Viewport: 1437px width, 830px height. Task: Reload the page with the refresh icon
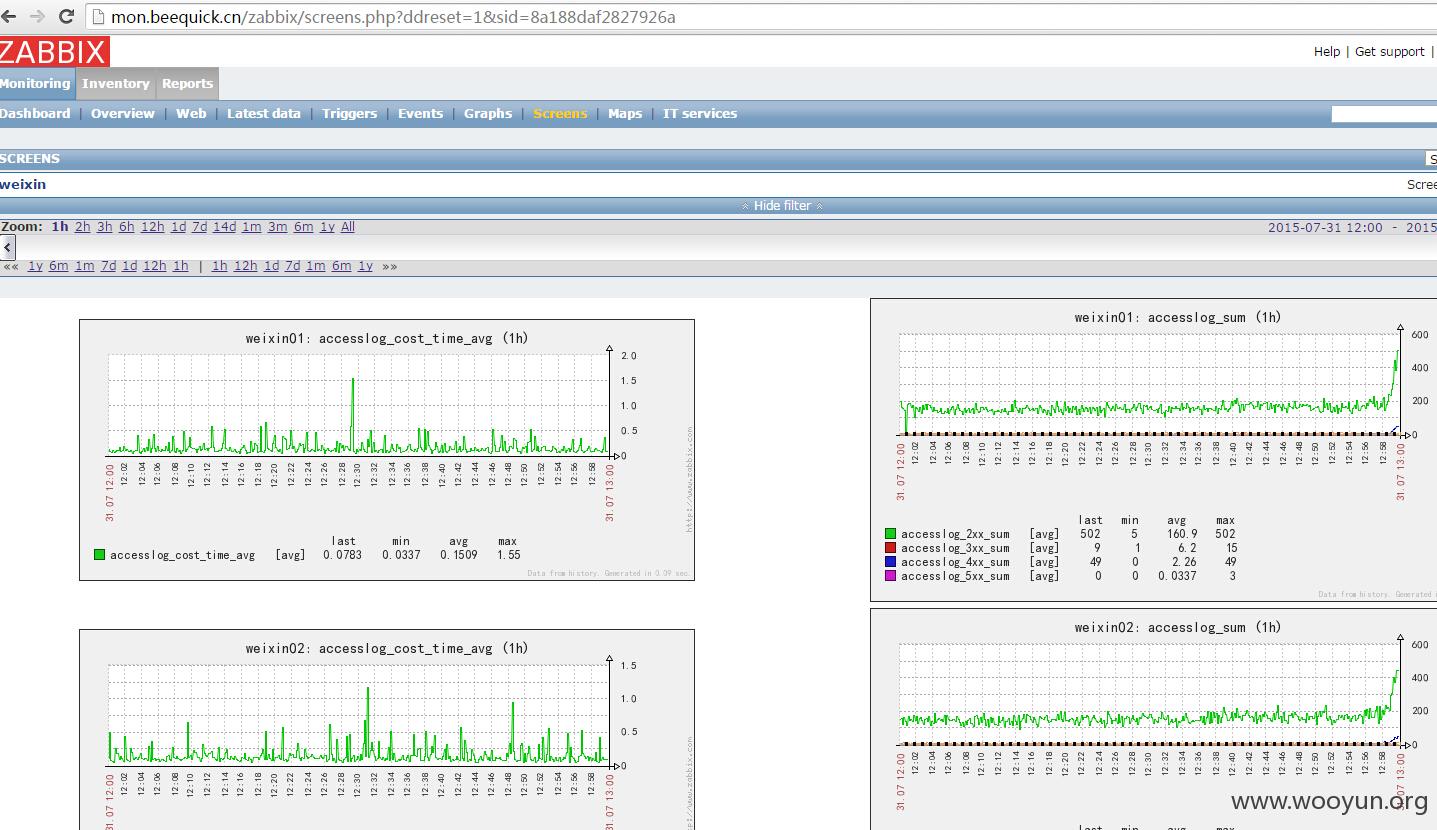67,17
